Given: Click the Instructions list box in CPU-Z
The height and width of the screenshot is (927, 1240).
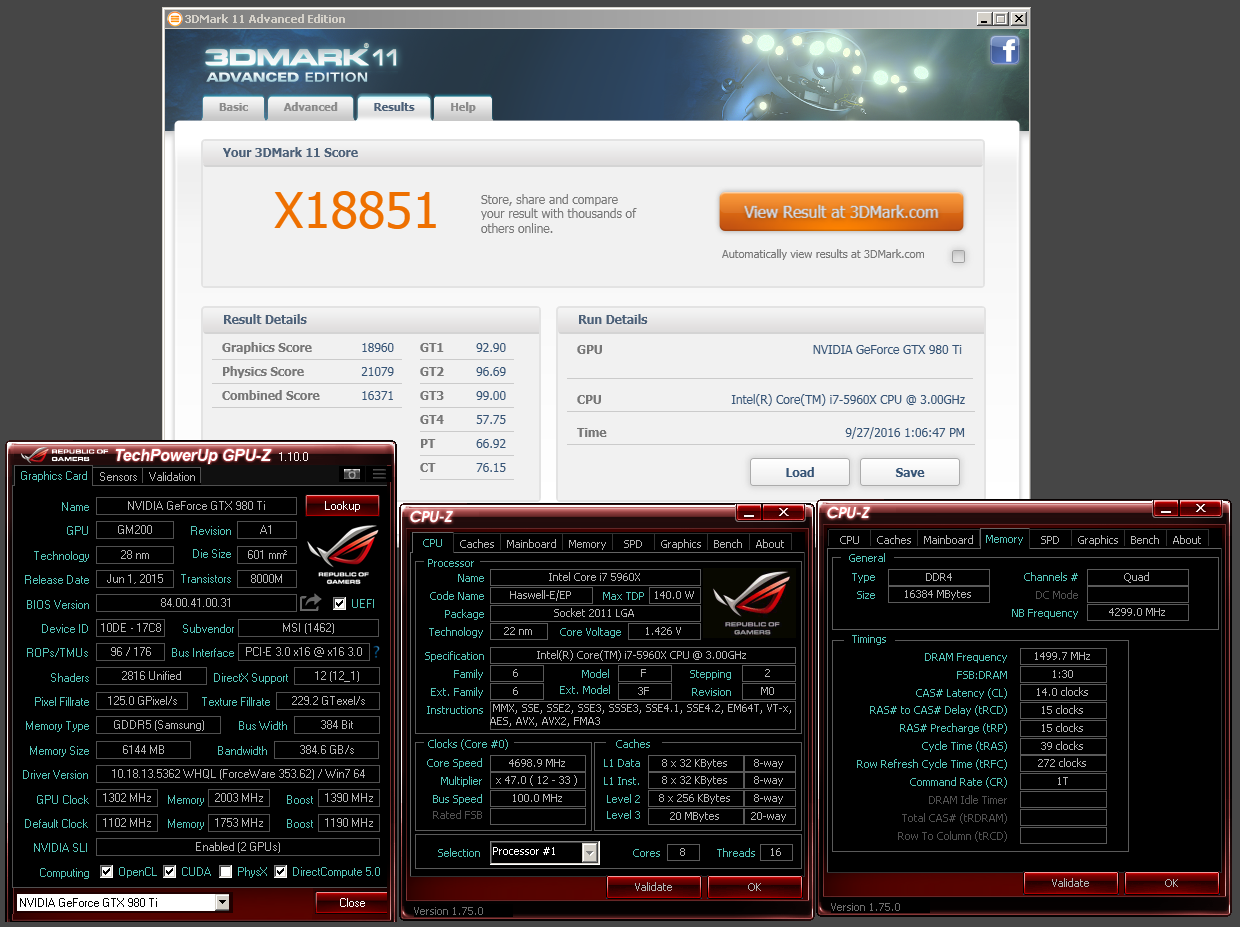Looking at the screenshot, I should click(642, 715).
